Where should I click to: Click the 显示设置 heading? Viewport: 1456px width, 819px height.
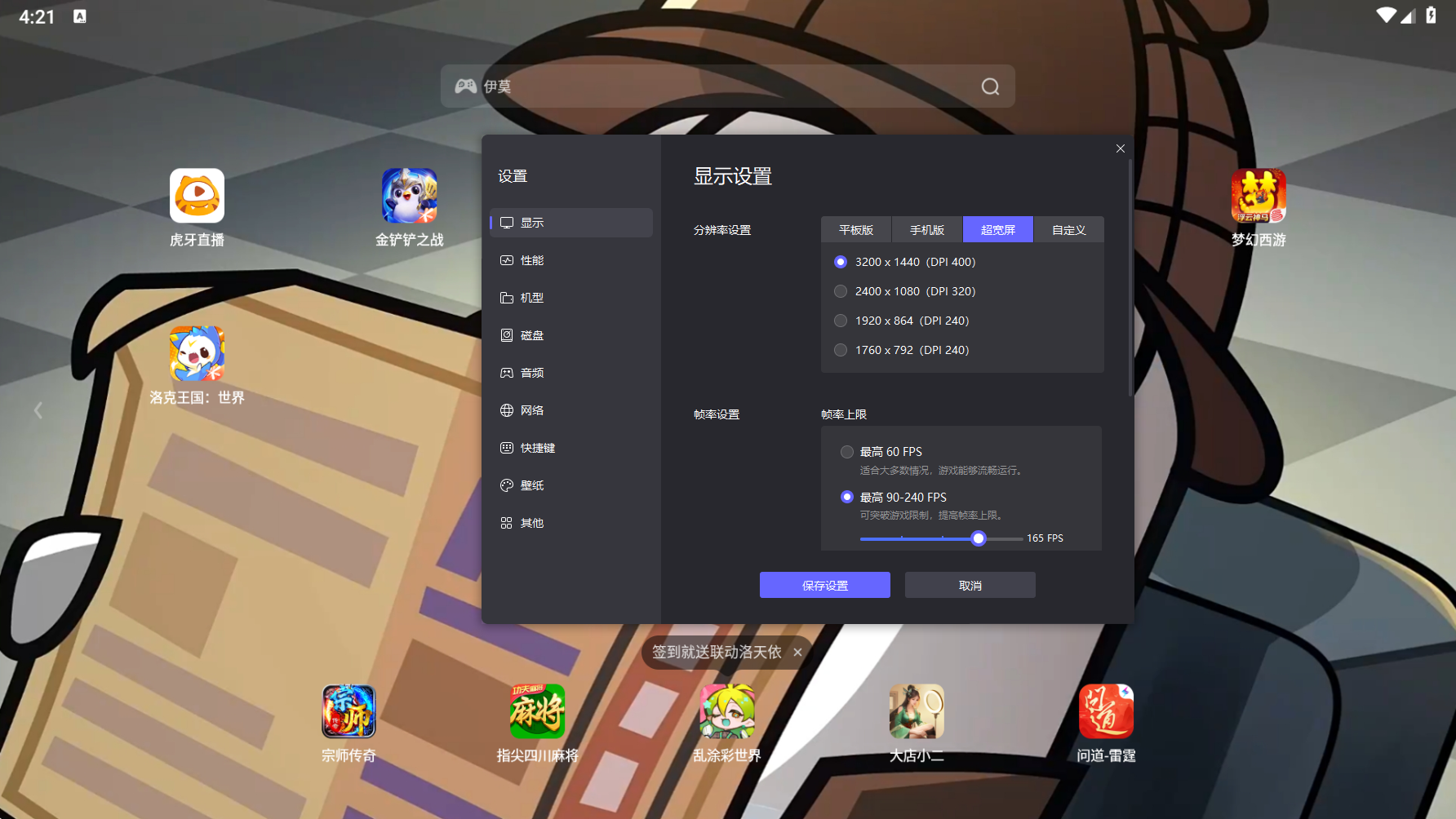point(733,176)
